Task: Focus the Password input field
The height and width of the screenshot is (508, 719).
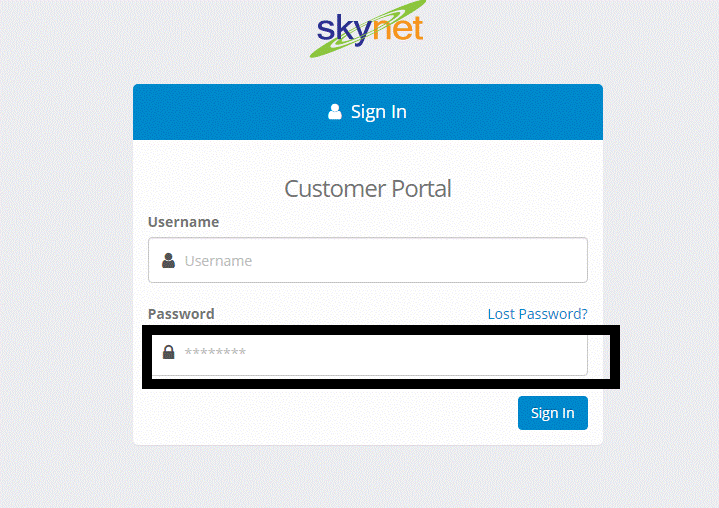Action: click(369, 354)
